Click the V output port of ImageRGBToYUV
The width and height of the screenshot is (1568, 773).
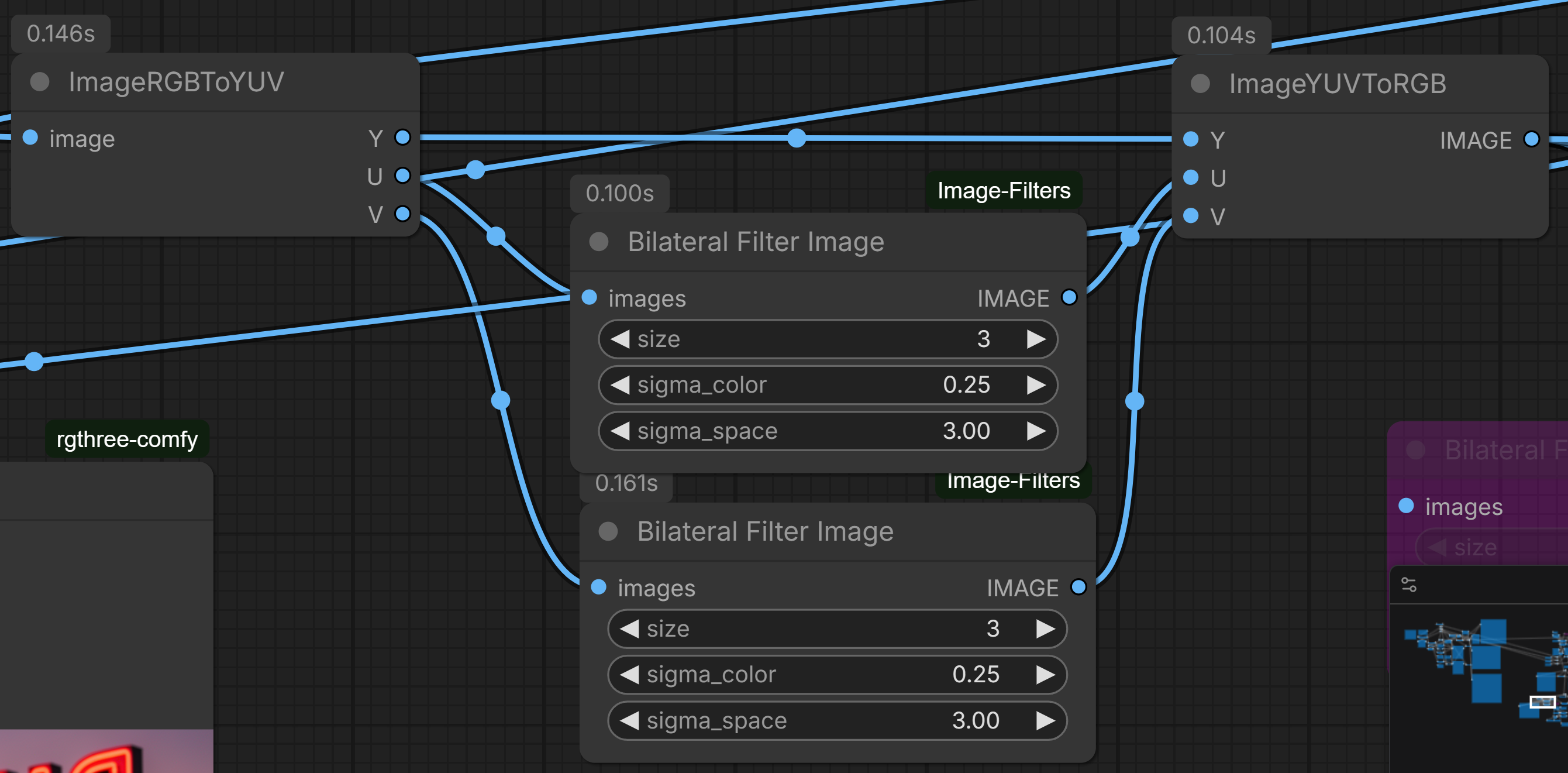coord(402,214)
